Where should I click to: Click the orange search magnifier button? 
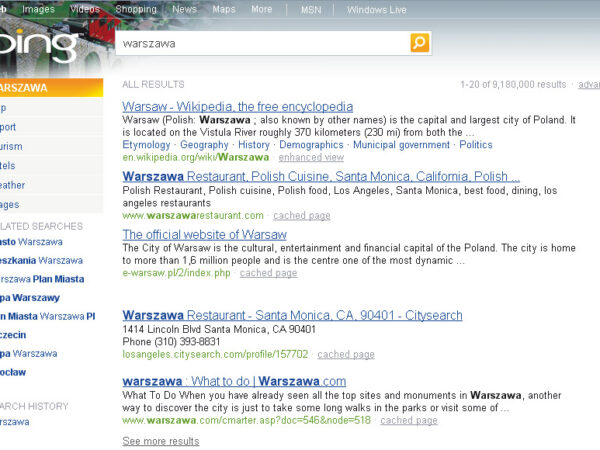420,43
